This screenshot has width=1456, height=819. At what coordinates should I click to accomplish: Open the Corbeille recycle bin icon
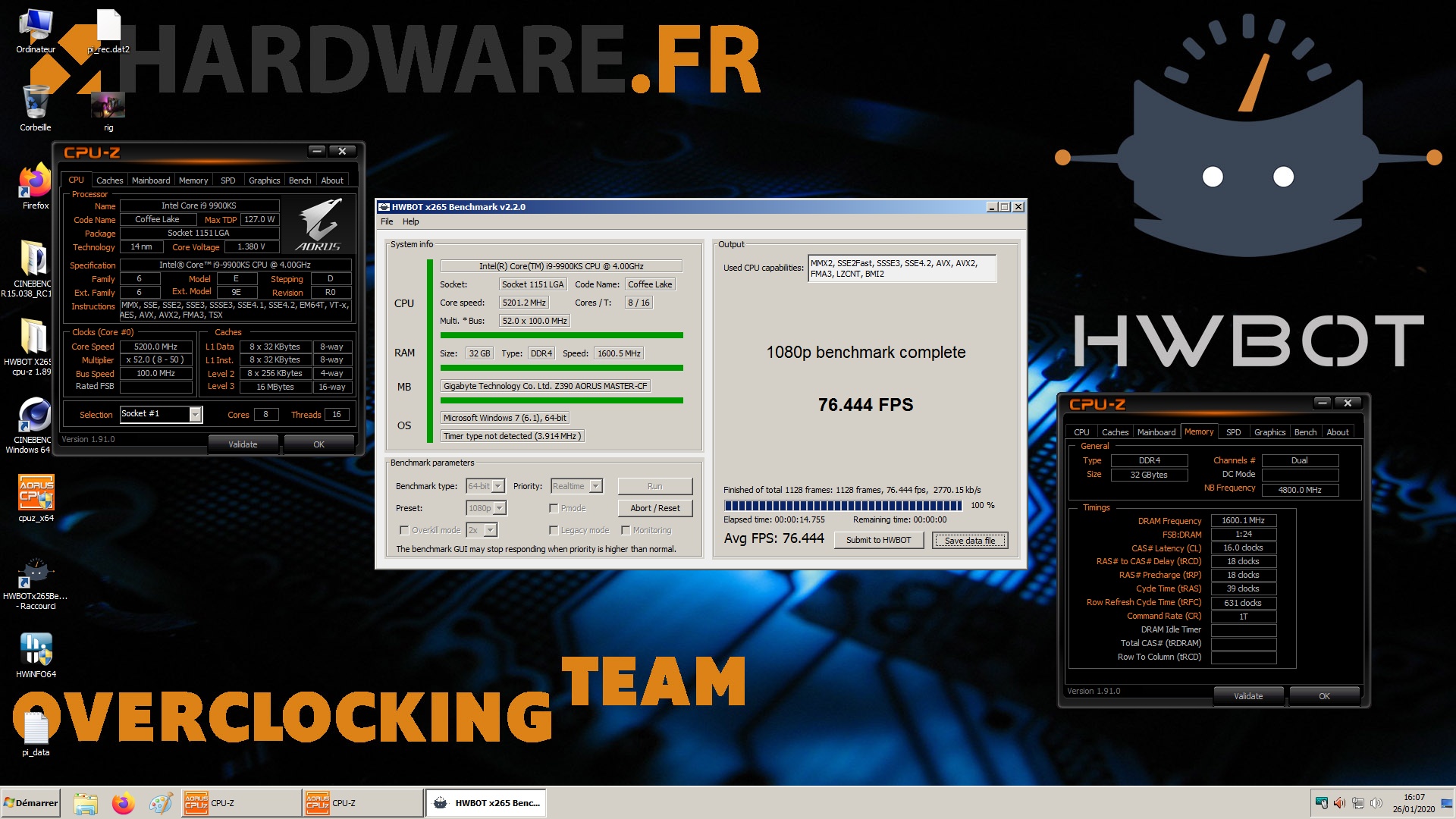click(36, 108)
